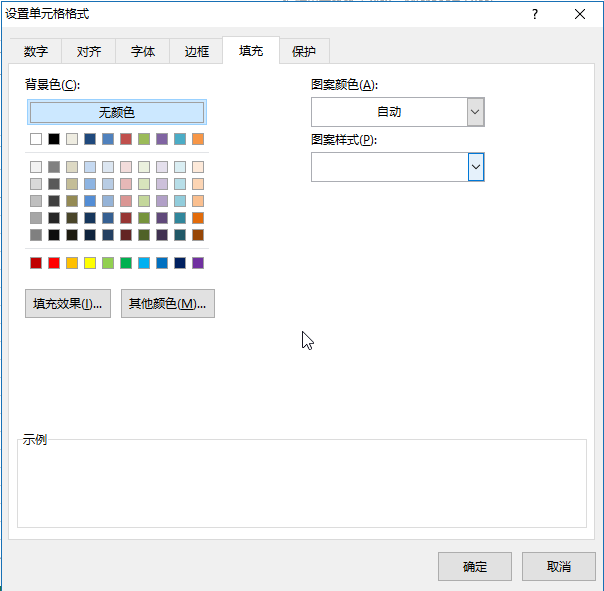Click the help question mark icon
Screen dimensions: 604x591
tap(535, 14)
